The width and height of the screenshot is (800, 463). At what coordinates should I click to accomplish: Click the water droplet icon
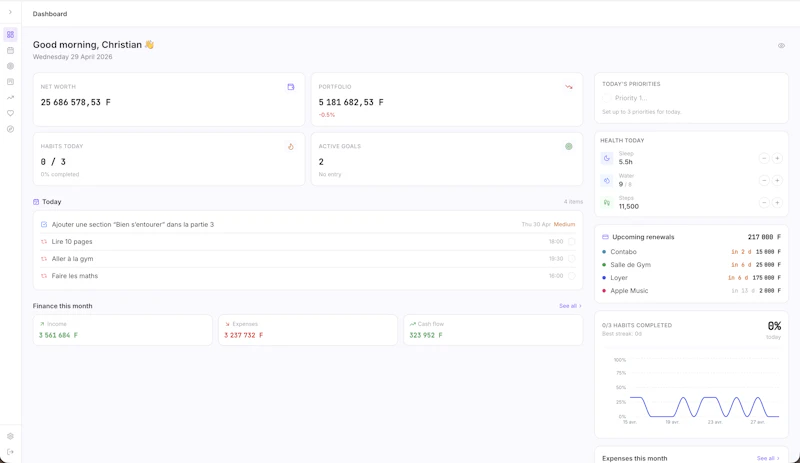point(607,181)
